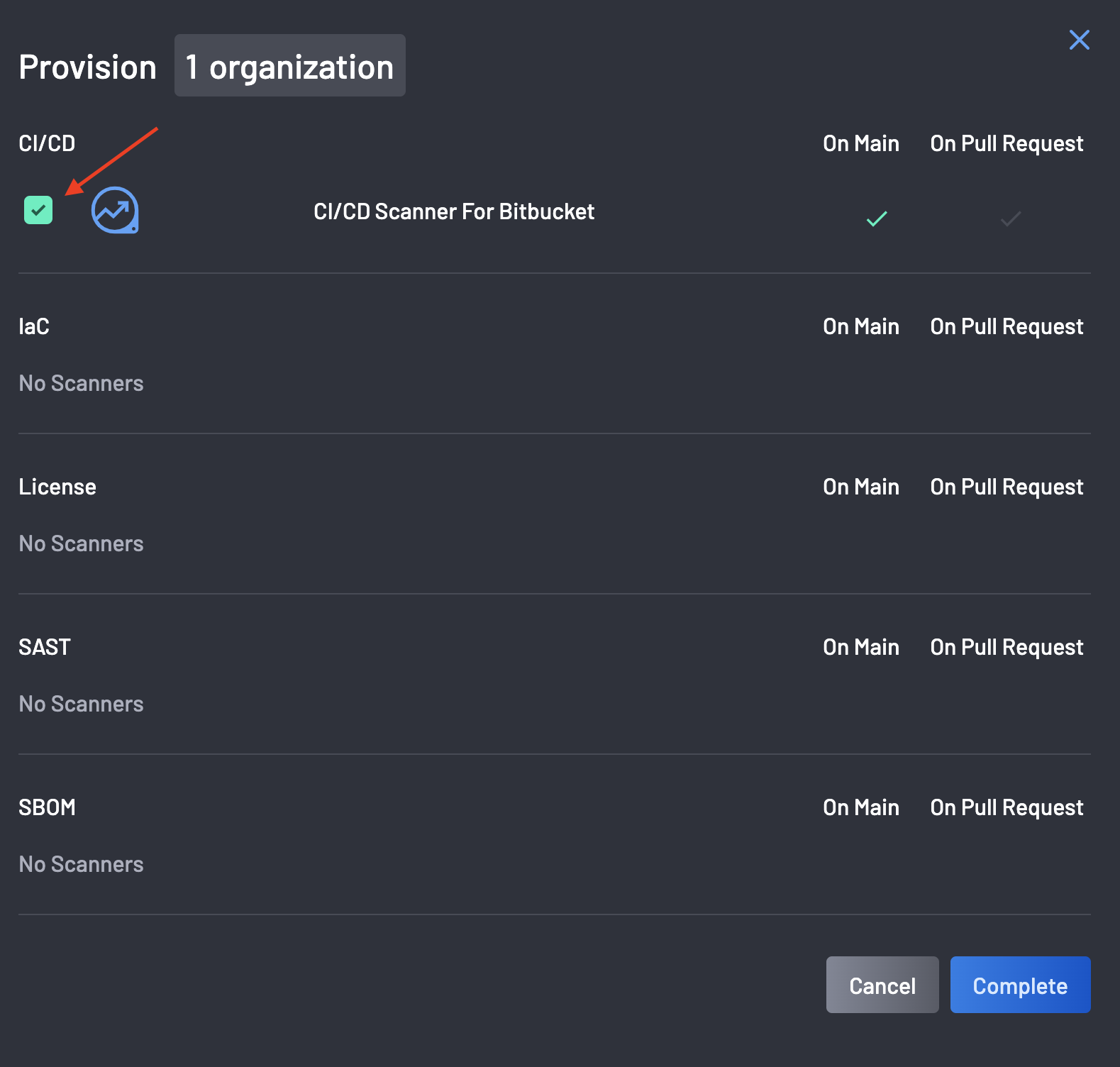Click No Scanners under SBOM
1120x1067 pixels.
(x=81, y=864)
